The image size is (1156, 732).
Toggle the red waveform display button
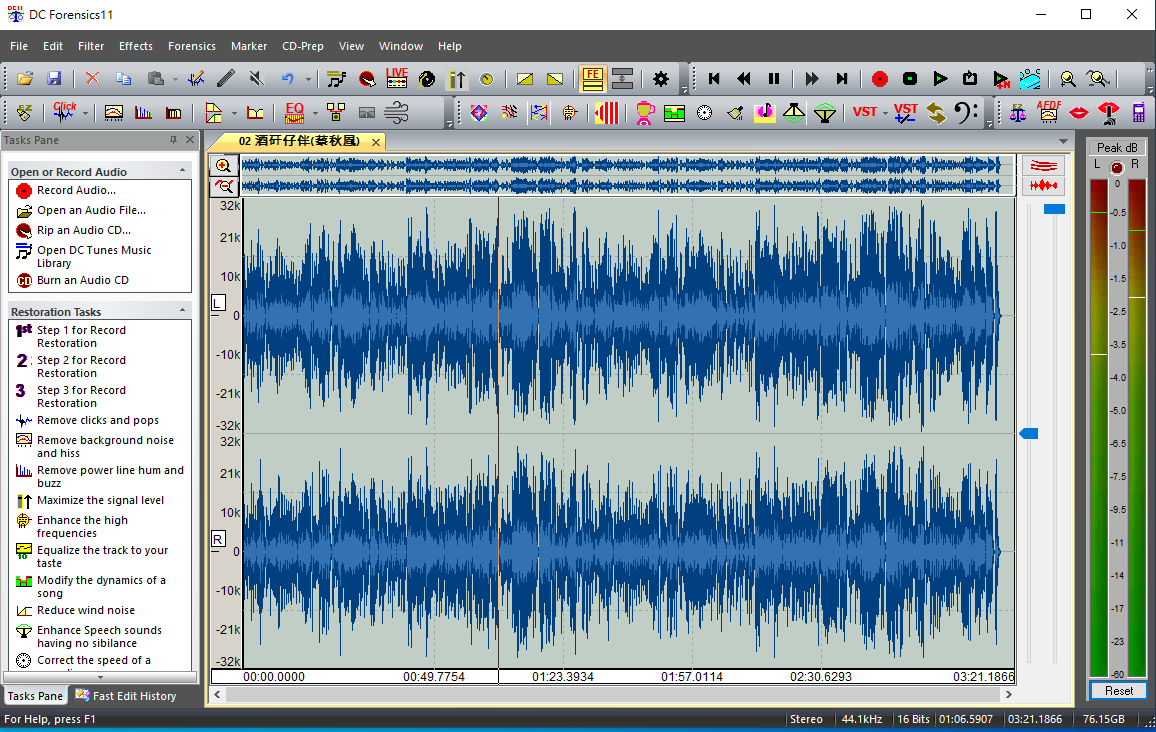(x=1043, y=186)
